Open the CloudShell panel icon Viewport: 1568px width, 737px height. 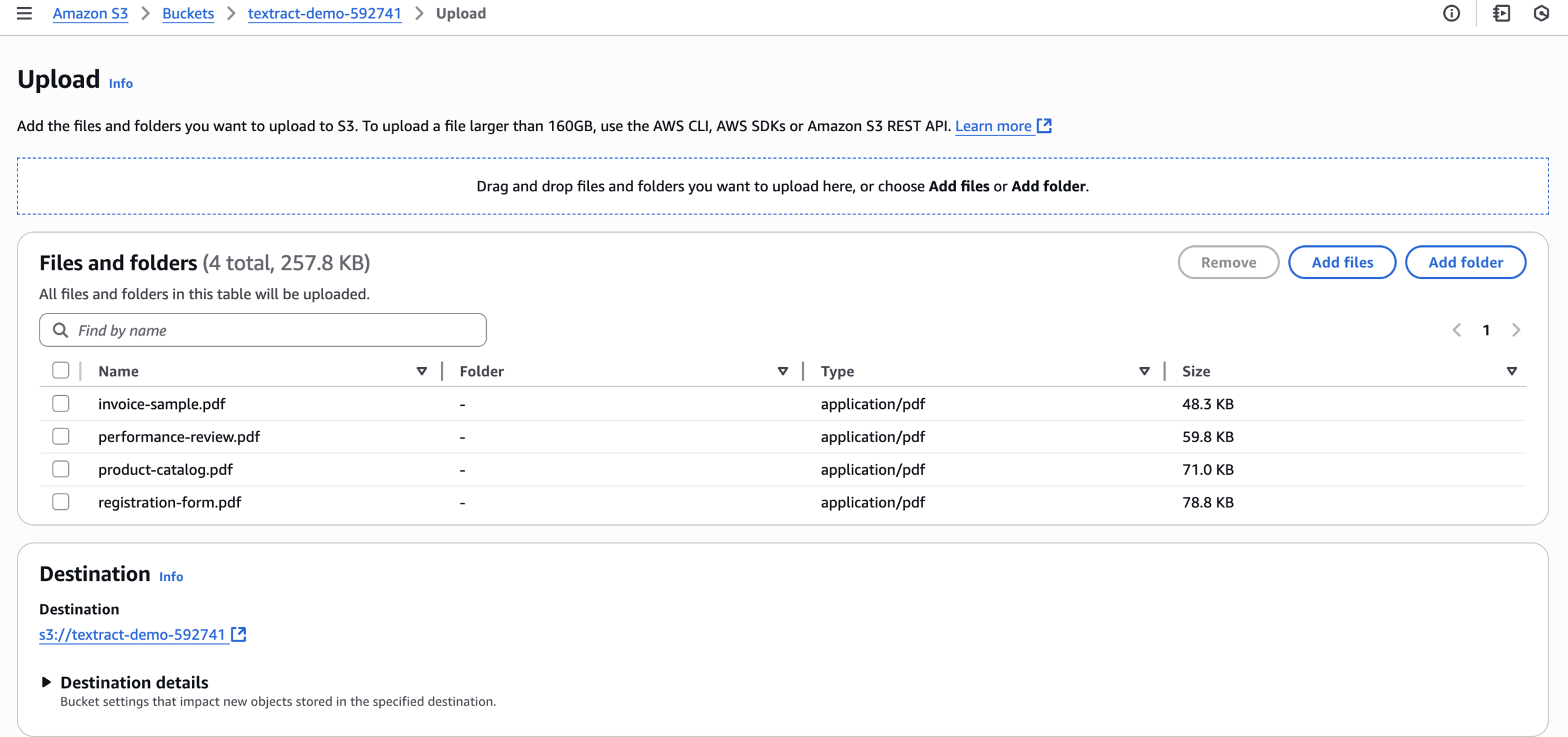click(x=1502, y=13)
